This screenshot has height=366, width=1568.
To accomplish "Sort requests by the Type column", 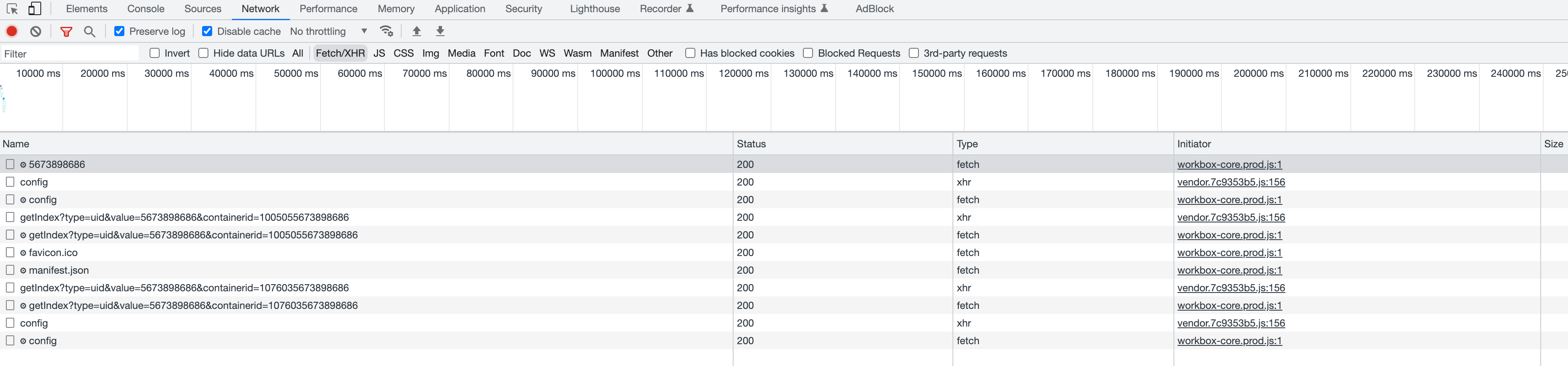I will point(1063,144).
